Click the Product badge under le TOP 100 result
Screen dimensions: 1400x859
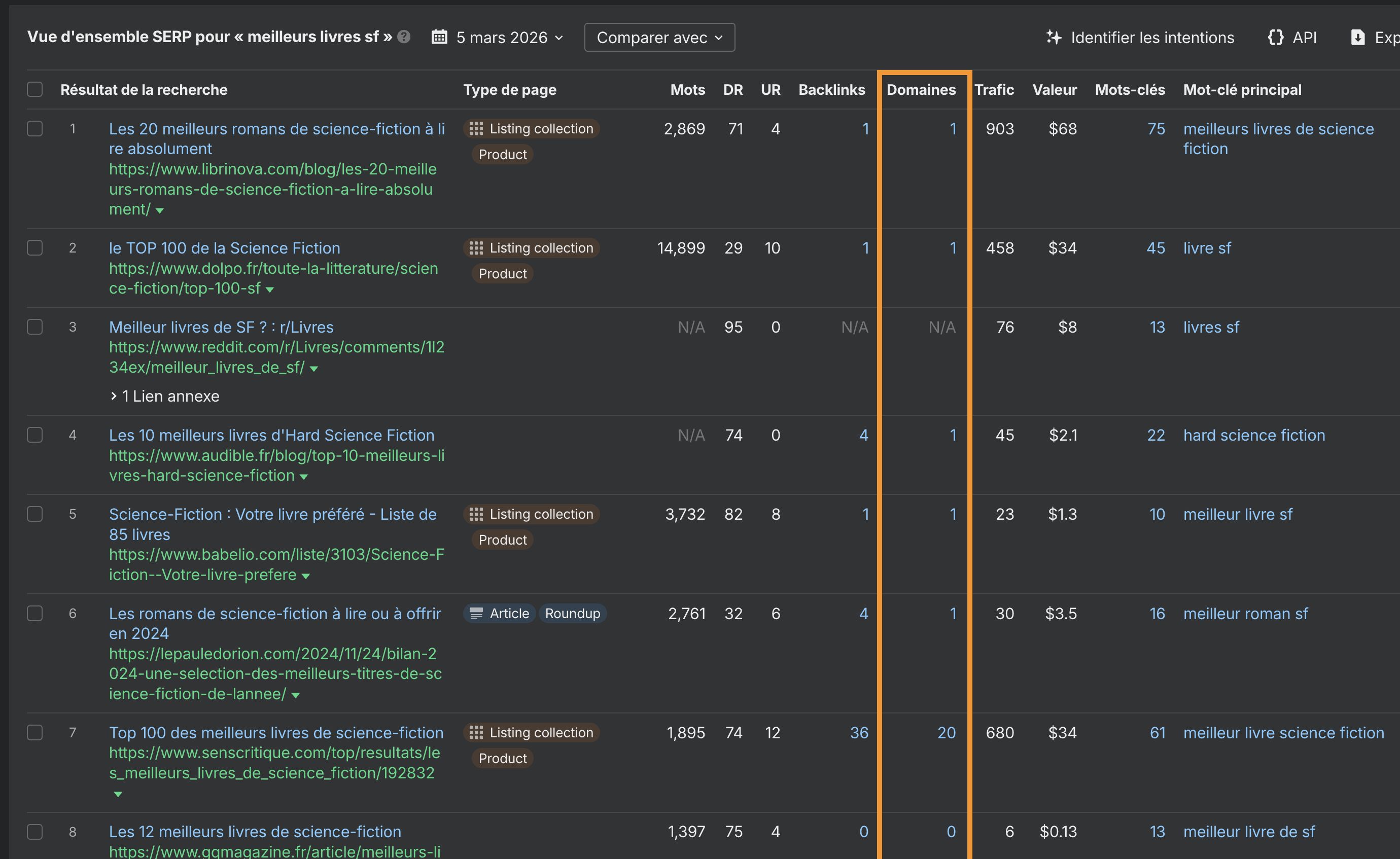502,273
